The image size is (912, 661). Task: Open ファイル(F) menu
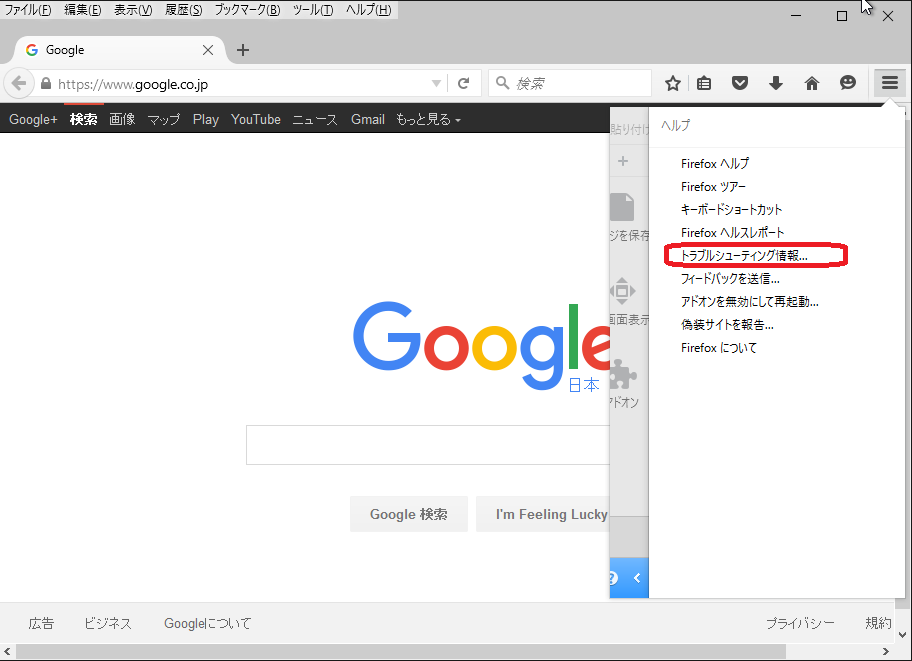[28, 9]
